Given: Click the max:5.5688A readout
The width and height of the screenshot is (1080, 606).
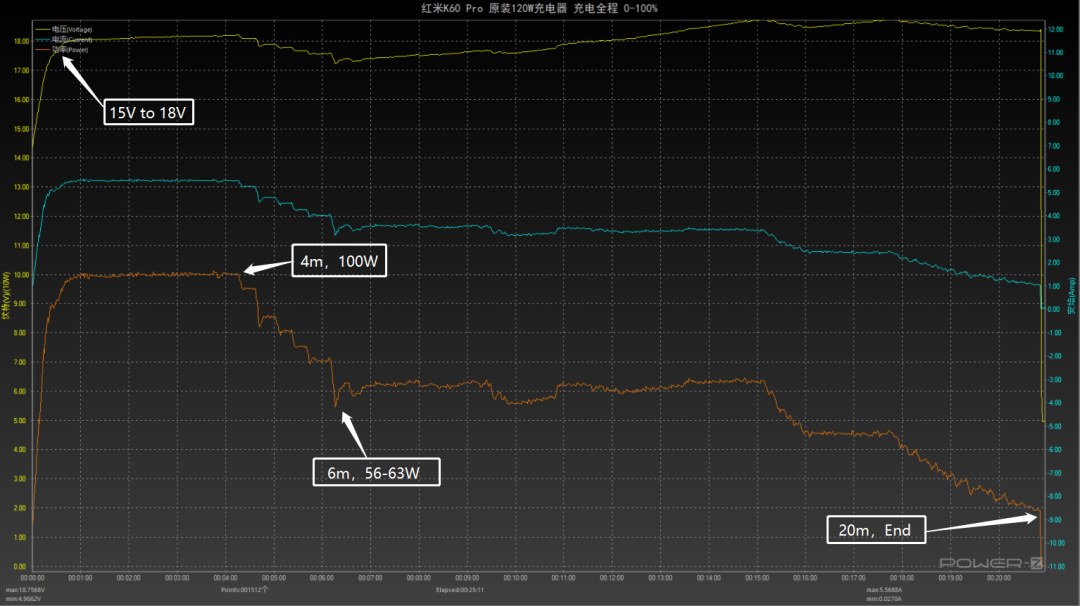Looking at the screenshot, I should [885, 590].
